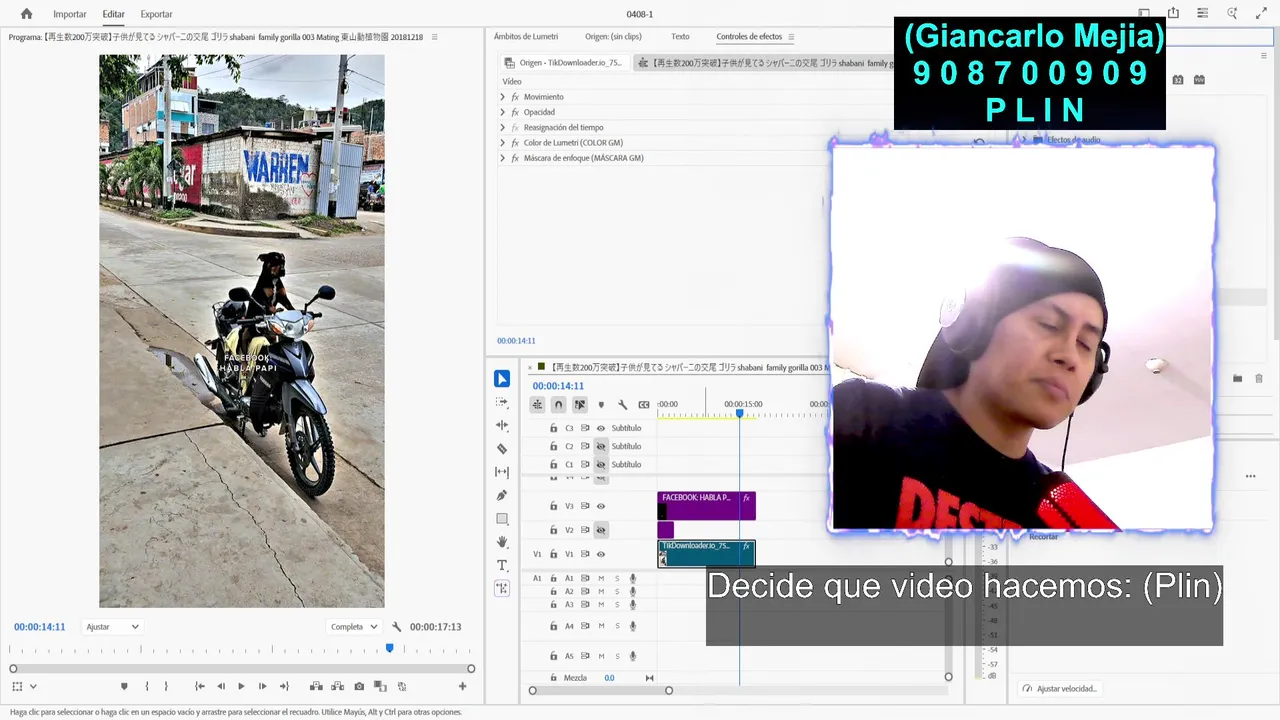
Task: Select the Hand tool
Action: 502,542
